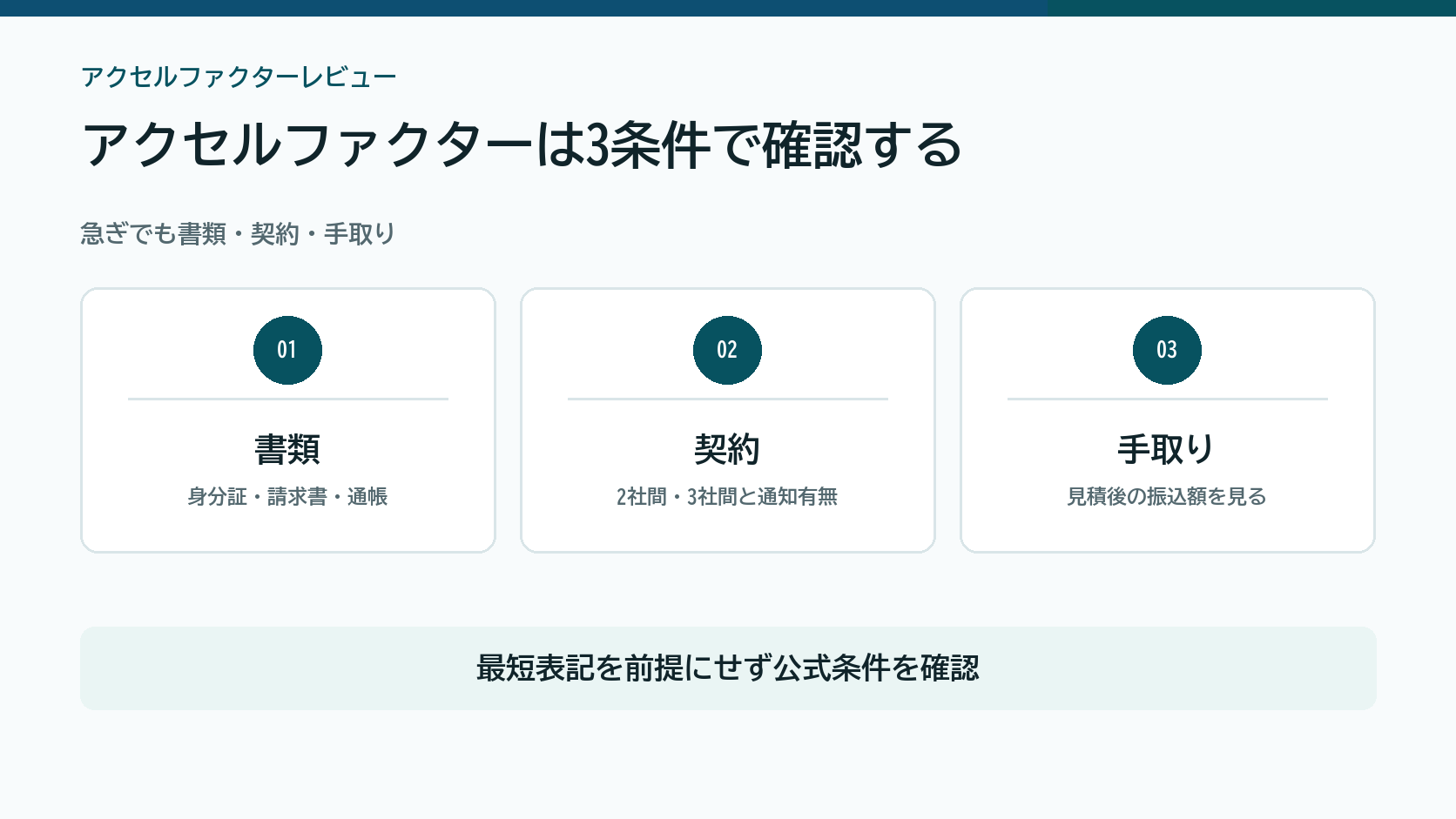
Task: Click the 03 numbered circle badge
Action: (x=1167, y=350)
